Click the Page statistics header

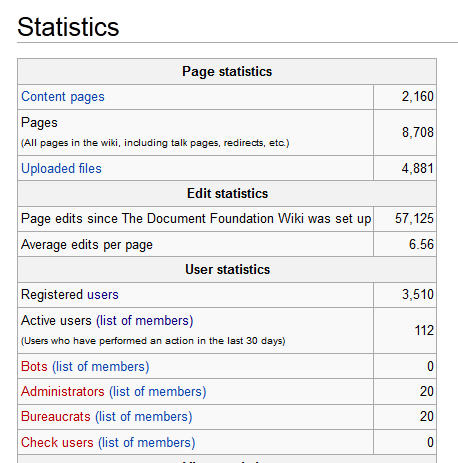[x=227, y=71]
